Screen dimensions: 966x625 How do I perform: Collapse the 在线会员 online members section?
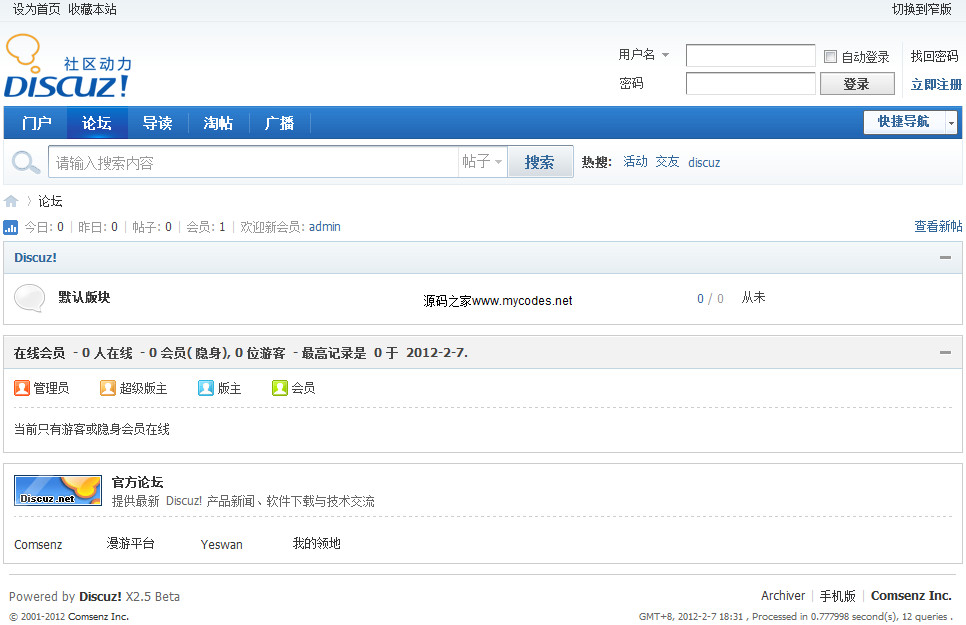(x=945, y=353)
